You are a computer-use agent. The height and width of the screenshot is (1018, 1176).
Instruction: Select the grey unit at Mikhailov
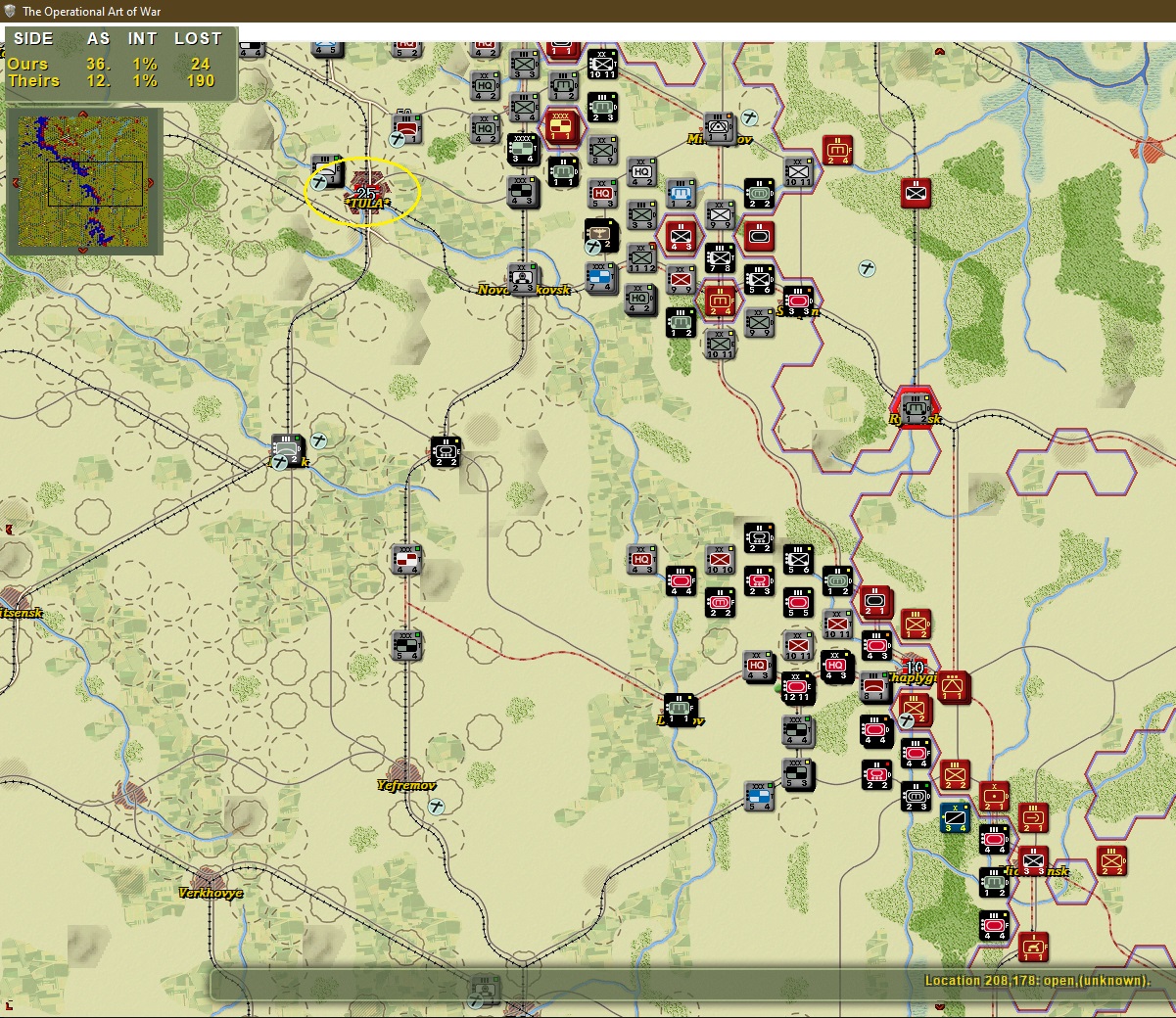pyautogui.click(x=720, y=128)
